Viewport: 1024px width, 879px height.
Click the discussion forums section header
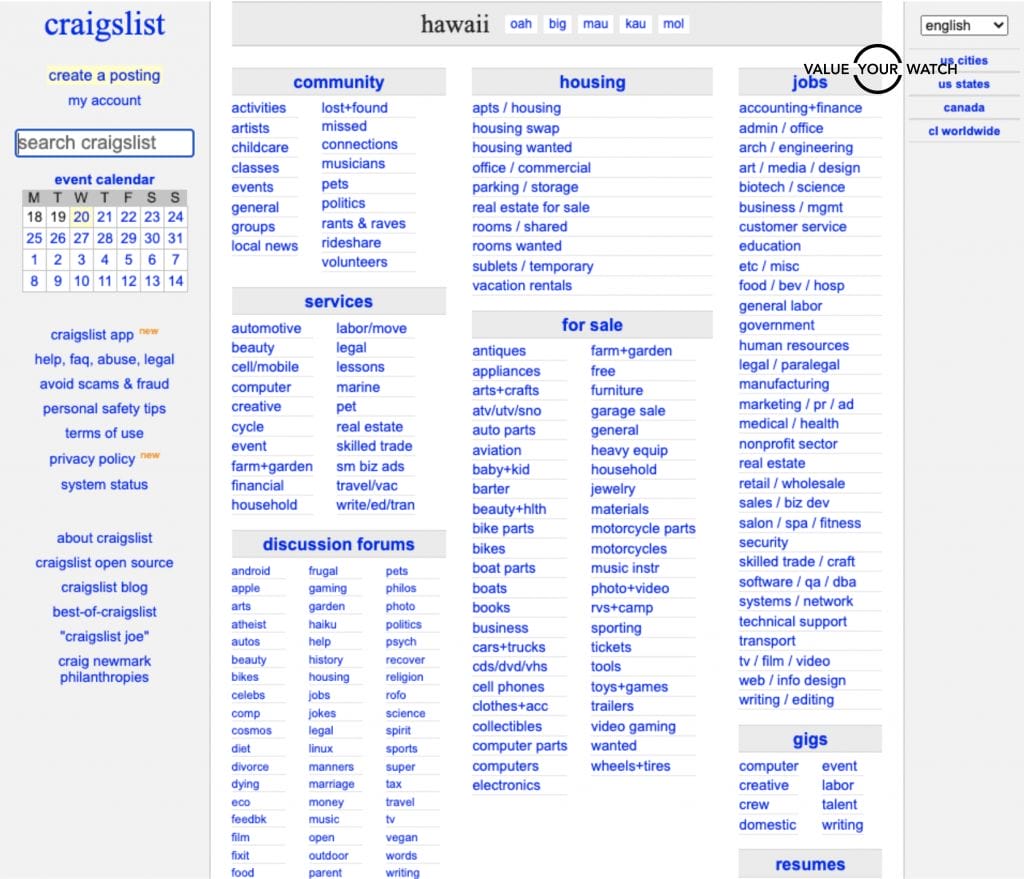(338, 545)
